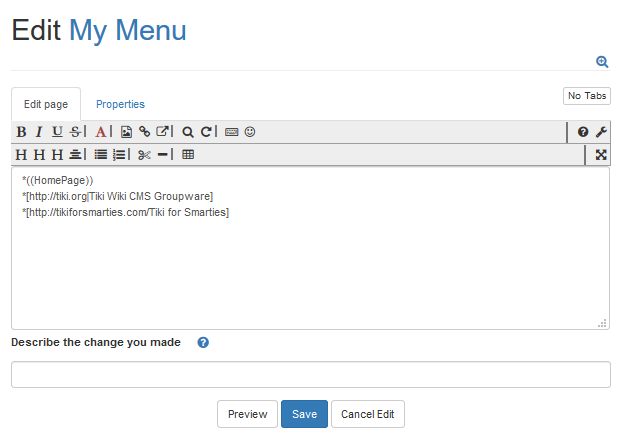Viewport: 625px width, 442px height.
Task: Insert a wiki link with chain icon
Action: click(x=144, y=132)
